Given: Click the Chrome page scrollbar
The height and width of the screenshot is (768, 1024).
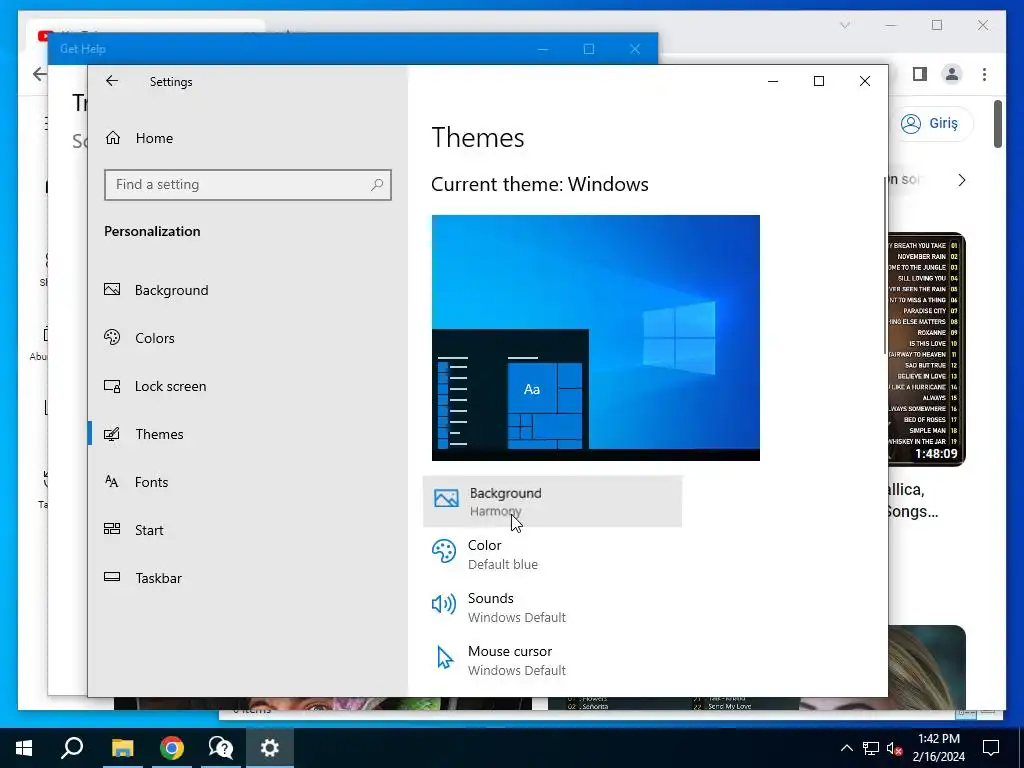Looking at the screenshot, I should [x=998, y=124].
